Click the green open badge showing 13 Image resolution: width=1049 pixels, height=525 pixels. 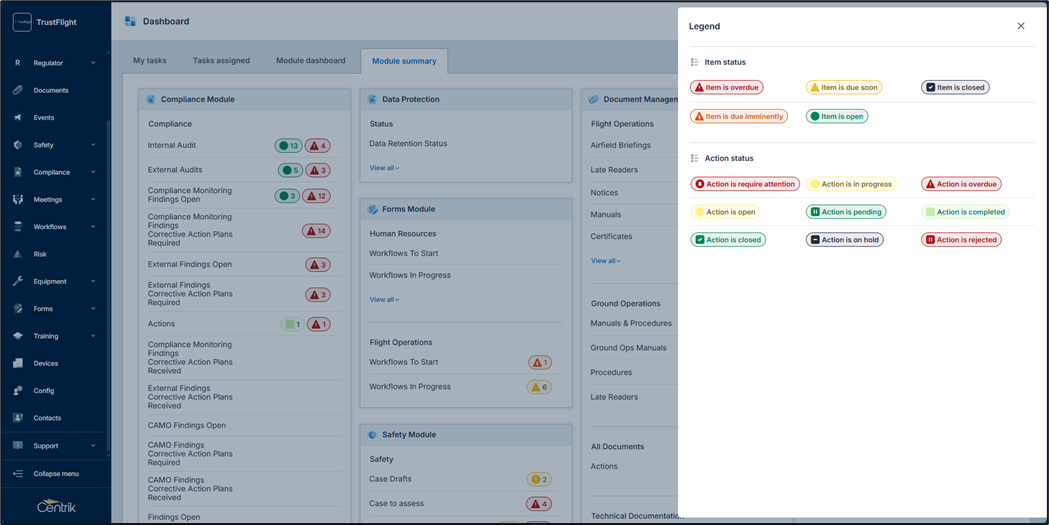tap(288, 146)
